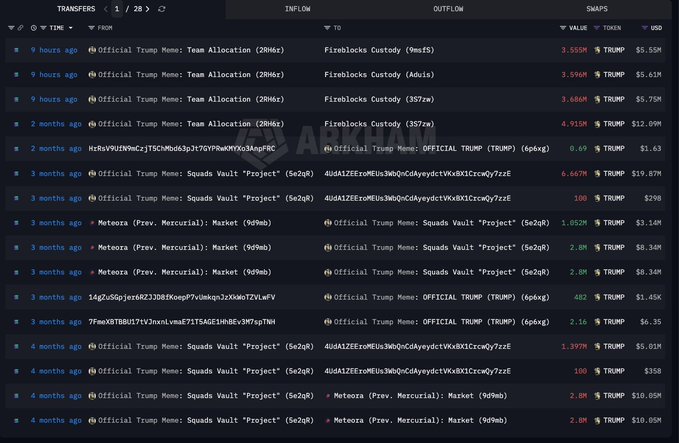The height and width of the screenshot is (443, 679).
Task: Select value 1.052M
Action: click(574, 223)
